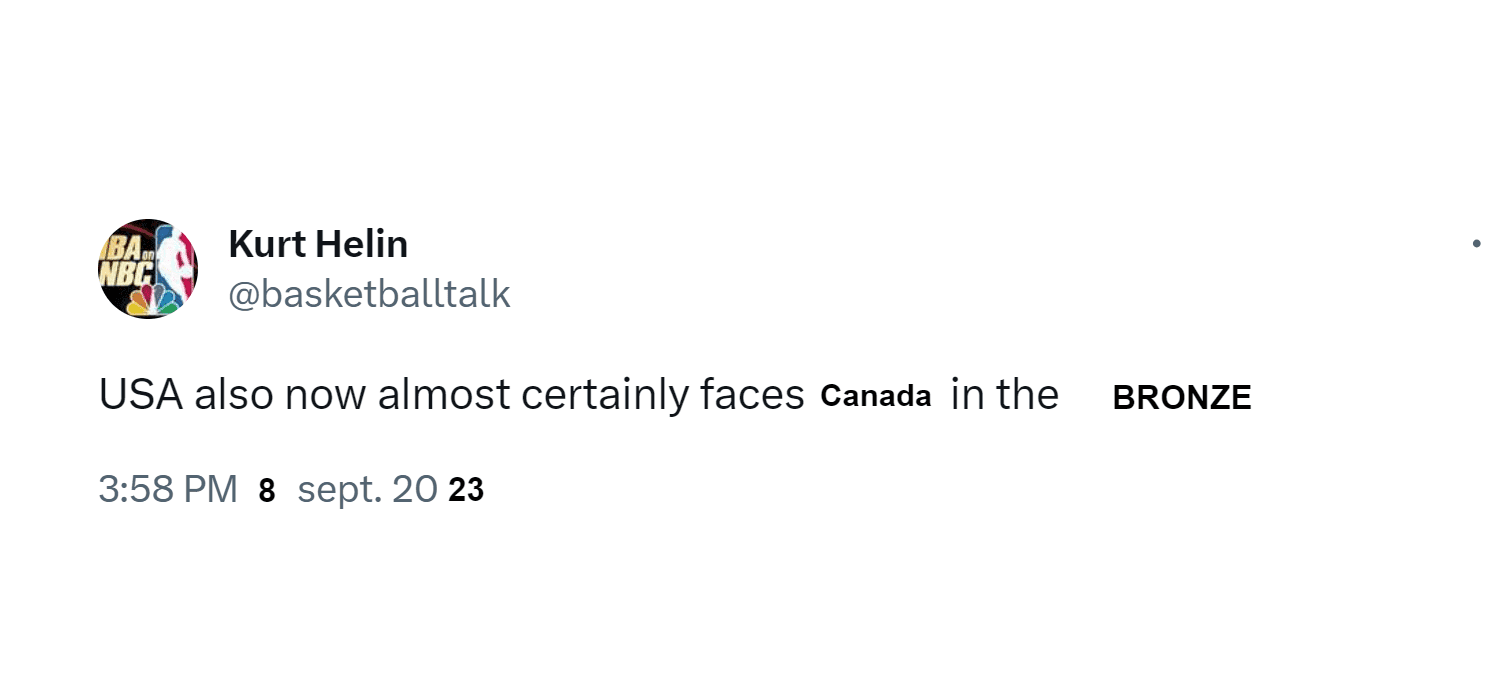Click the PM label in the timestamp
The width and height of the screenshot is (1486, 685).
(x=211, y=490)
